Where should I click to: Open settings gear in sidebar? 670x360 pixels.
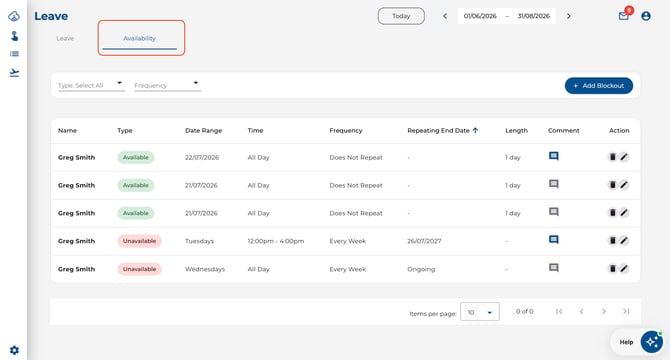click(x=14, y=350)
